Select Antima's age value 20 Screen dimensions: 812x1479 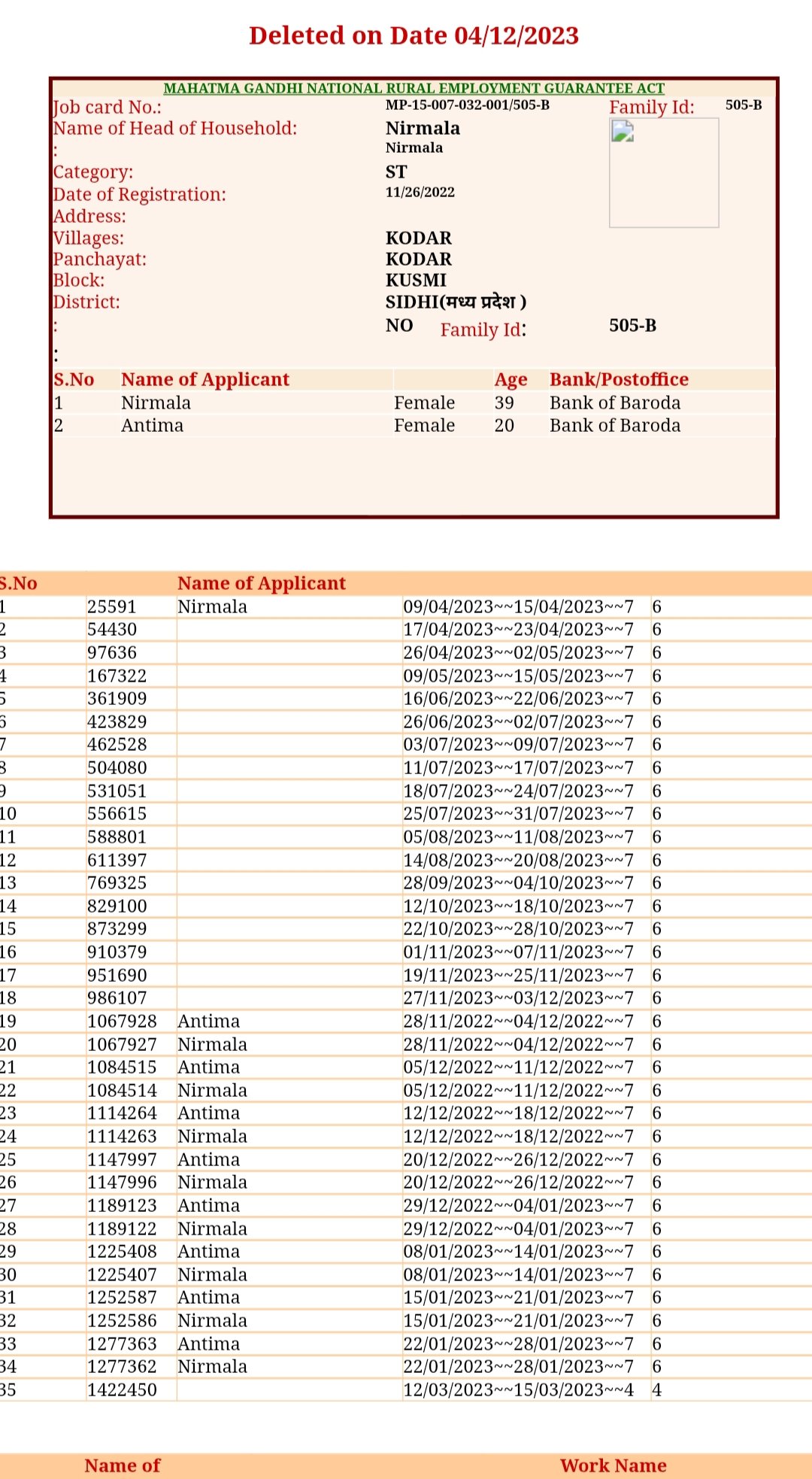click(x=504, y=426)
